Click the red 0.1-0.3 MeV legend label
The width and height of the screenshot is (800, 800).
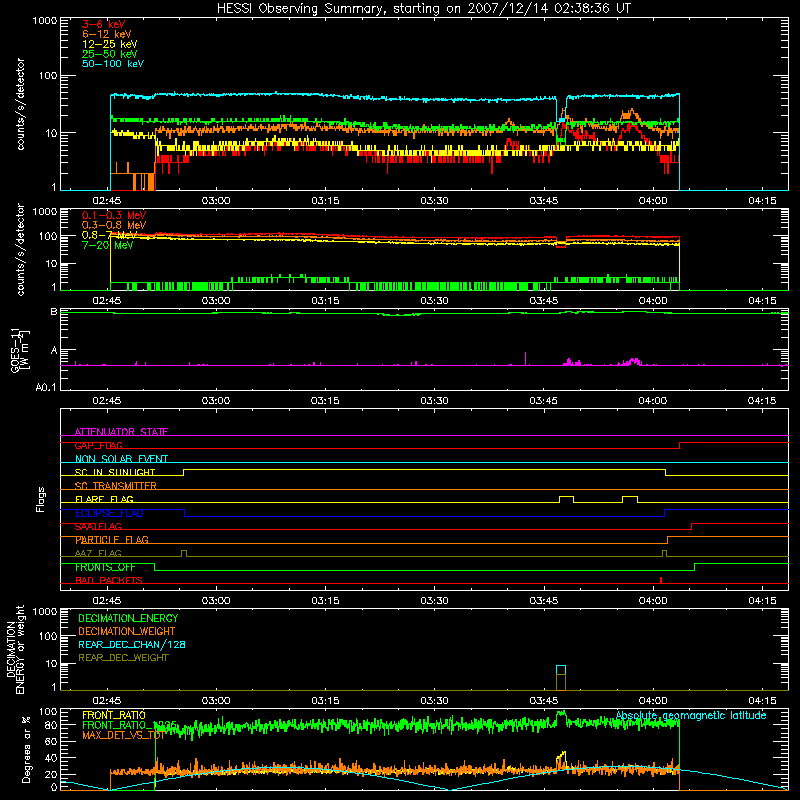pyautogui.click(x=114, y=215)
